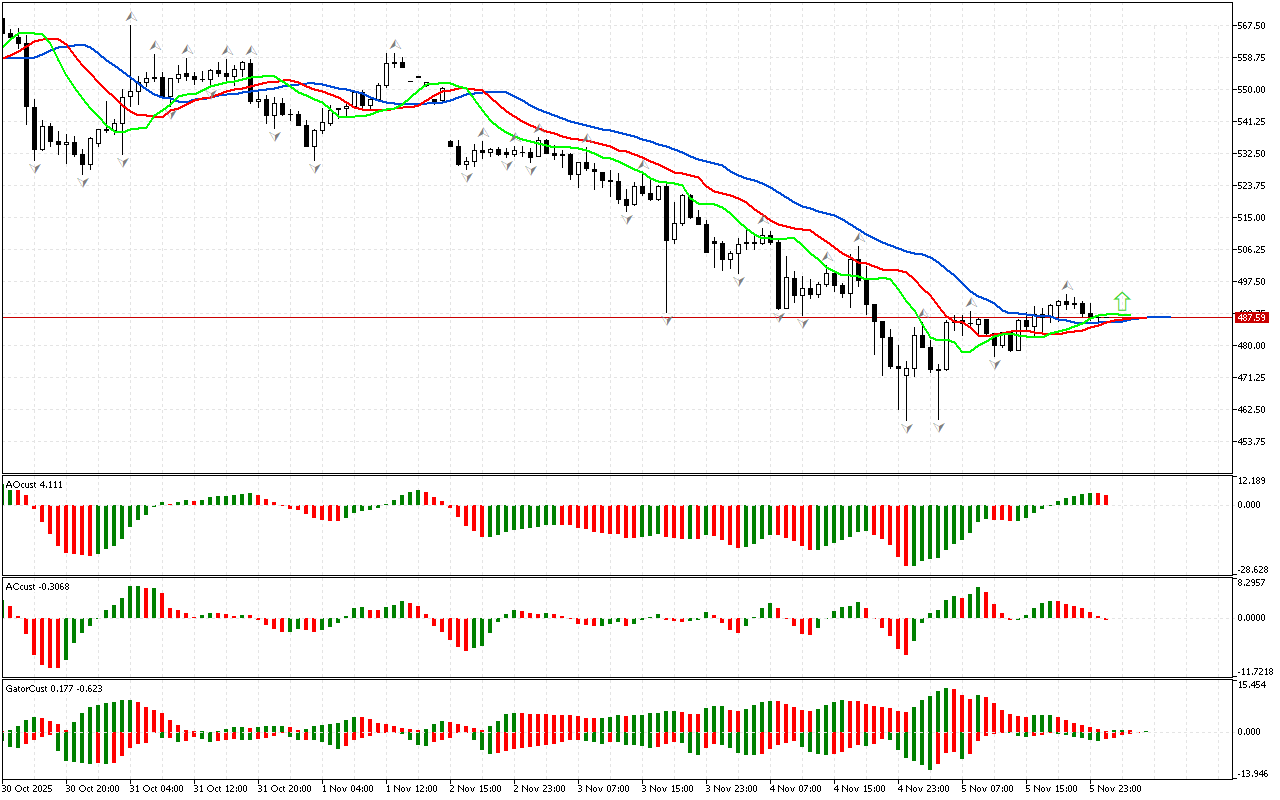
Task: Click the rightmost of two lowest down fractals
Action: coord(939,427)
